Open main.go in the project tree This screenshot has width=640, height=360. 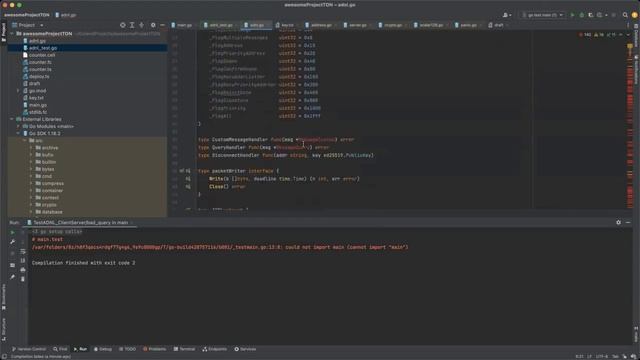point(38,105)
